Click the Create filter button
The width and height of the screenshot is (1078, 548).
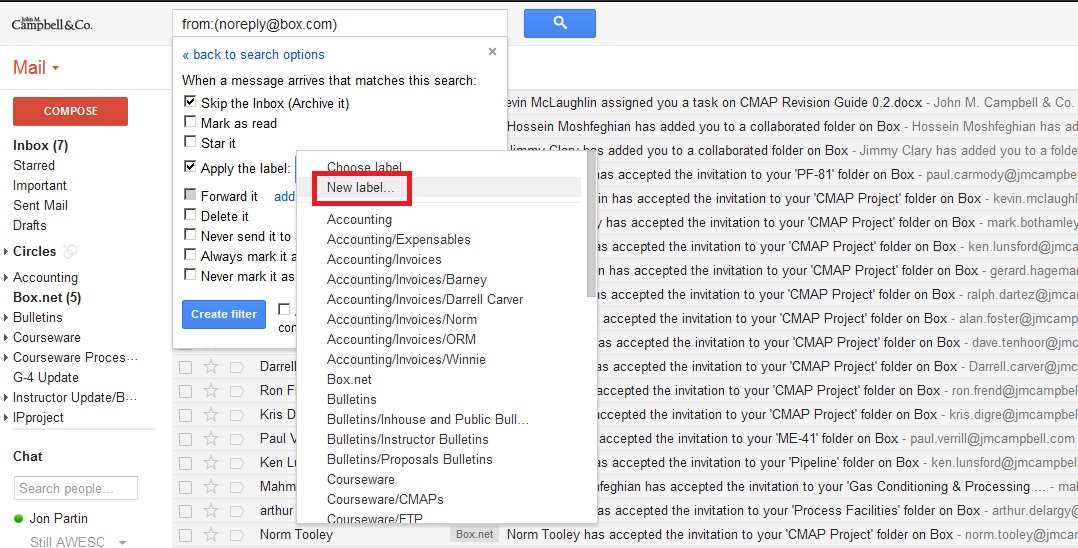tap(223, 314)
